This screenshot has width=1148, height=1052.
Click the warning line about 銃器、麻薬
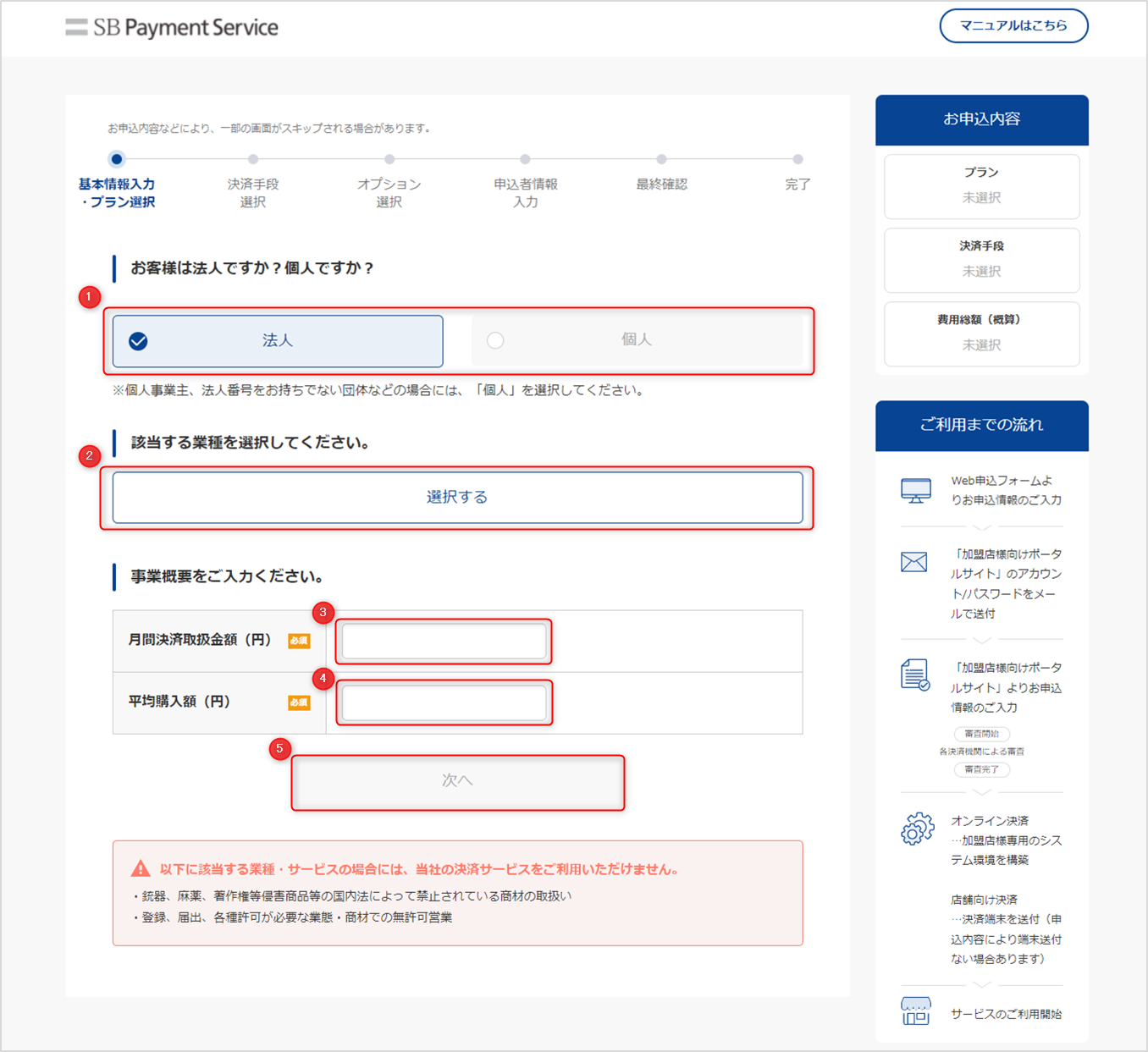[x=352, y=896]
